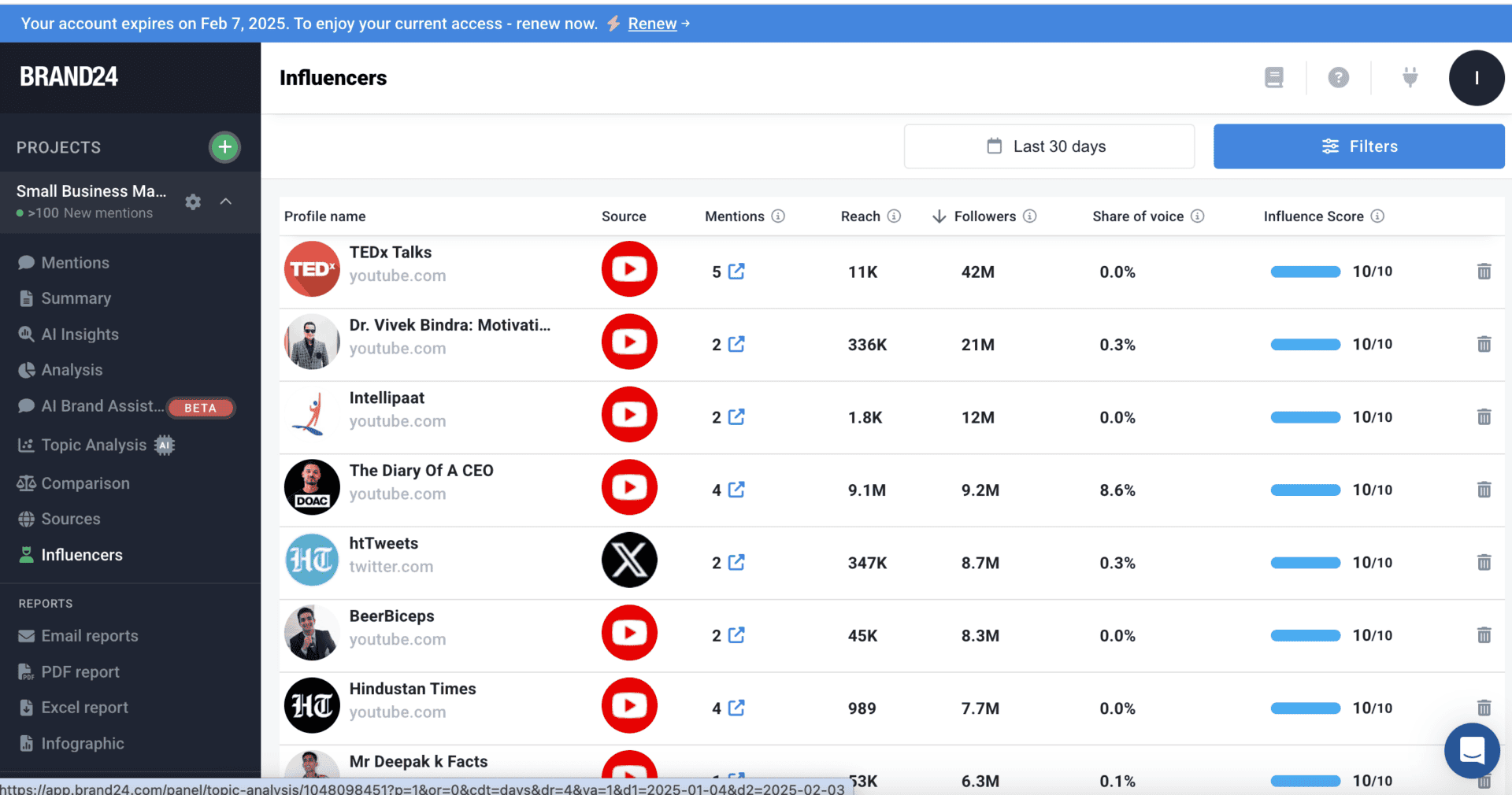Click the chat bubble widget icon
Image resolution: width=1512 pixels, height=795 pixels.
point(1472,751)
